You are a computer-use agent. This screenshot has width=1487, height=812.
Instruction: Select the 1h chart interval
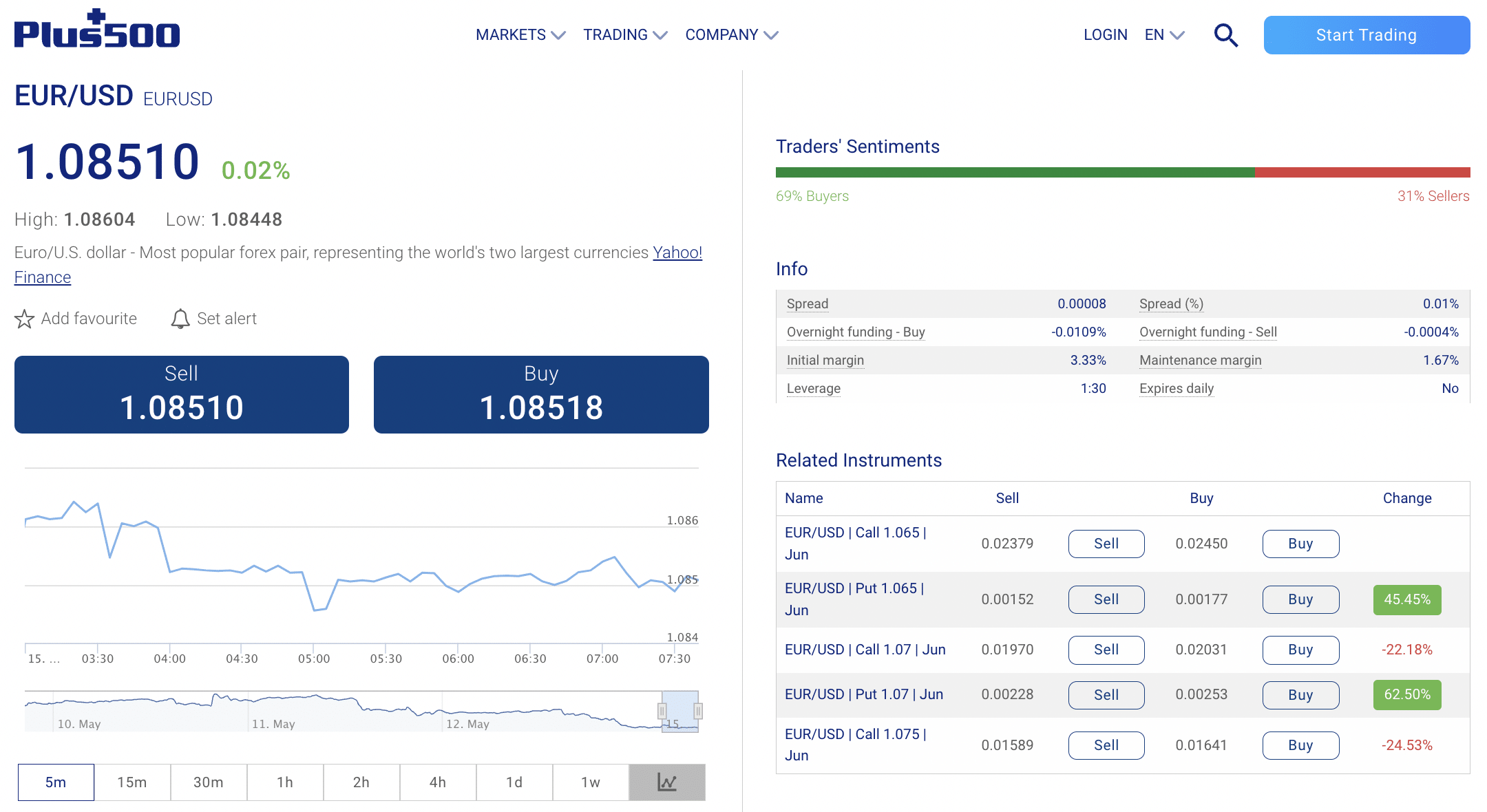coord(285,782)
